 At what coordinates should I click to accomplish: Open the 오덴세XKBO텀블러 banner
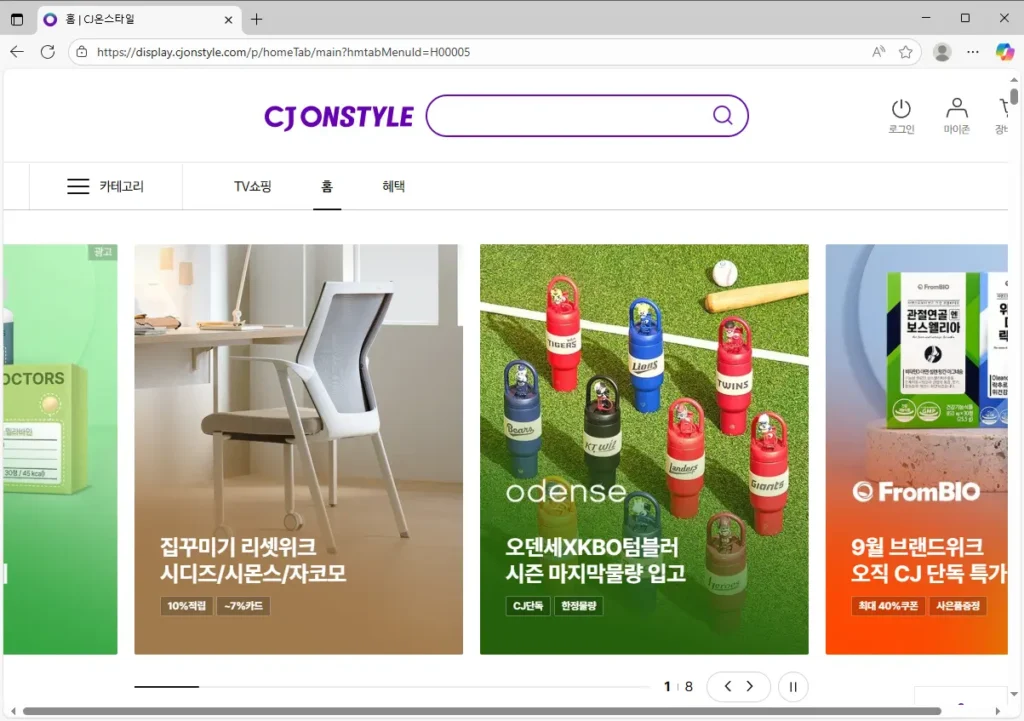[x=644, y=449]
